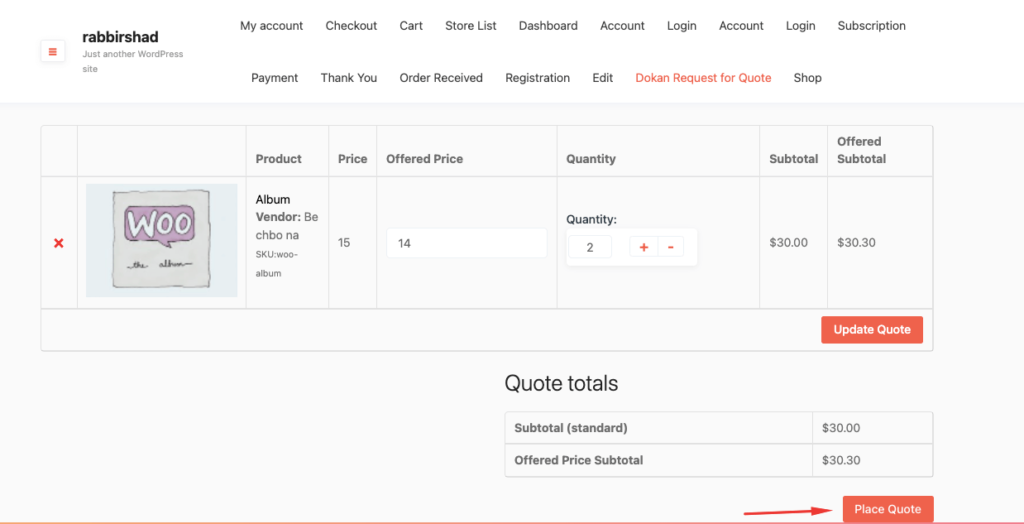Open the Dokan Request for Quote page
The height and width of the screenshot is (524, 1024).
(703, 78)
